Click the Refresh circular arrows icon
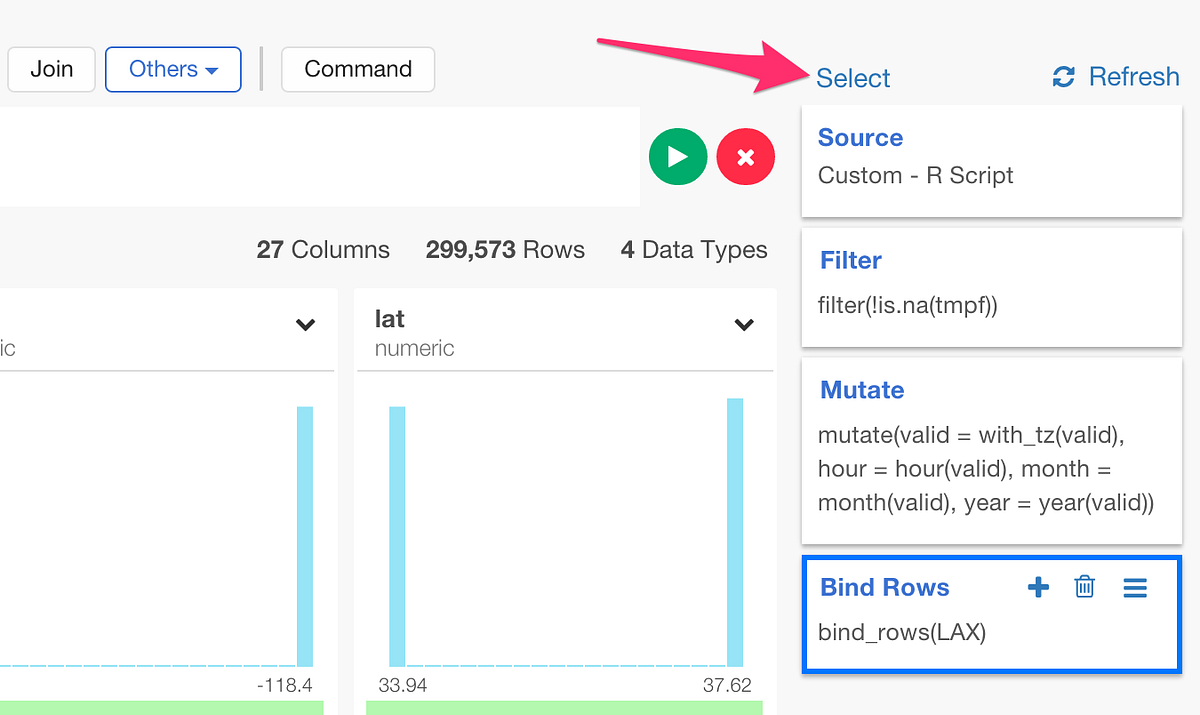Viewport: 1200px width, 715px height. click(1062, 76)
